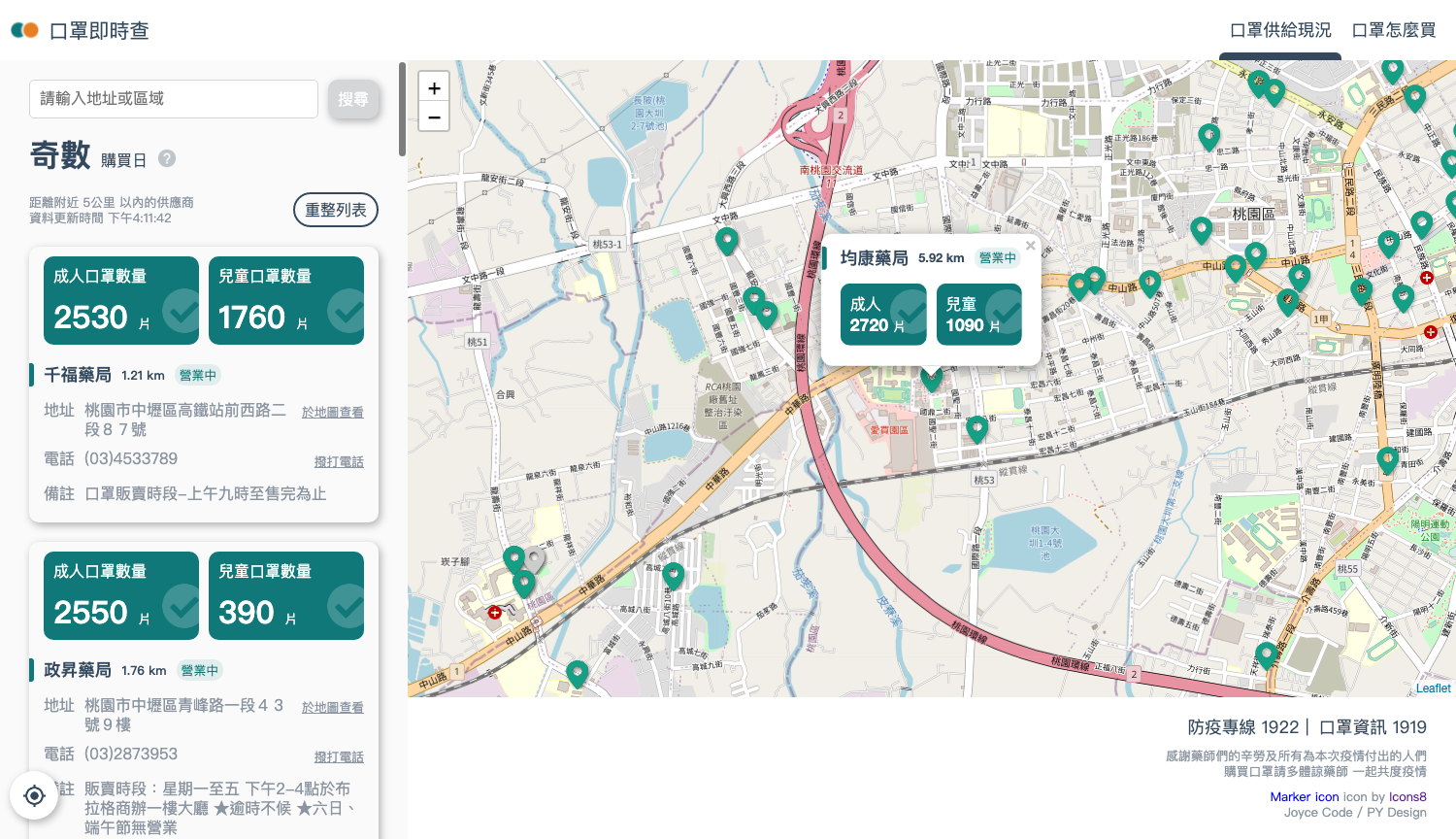Click 政昇藥局 adult mask count 2550 card
1456x839 pixels.
121,595
